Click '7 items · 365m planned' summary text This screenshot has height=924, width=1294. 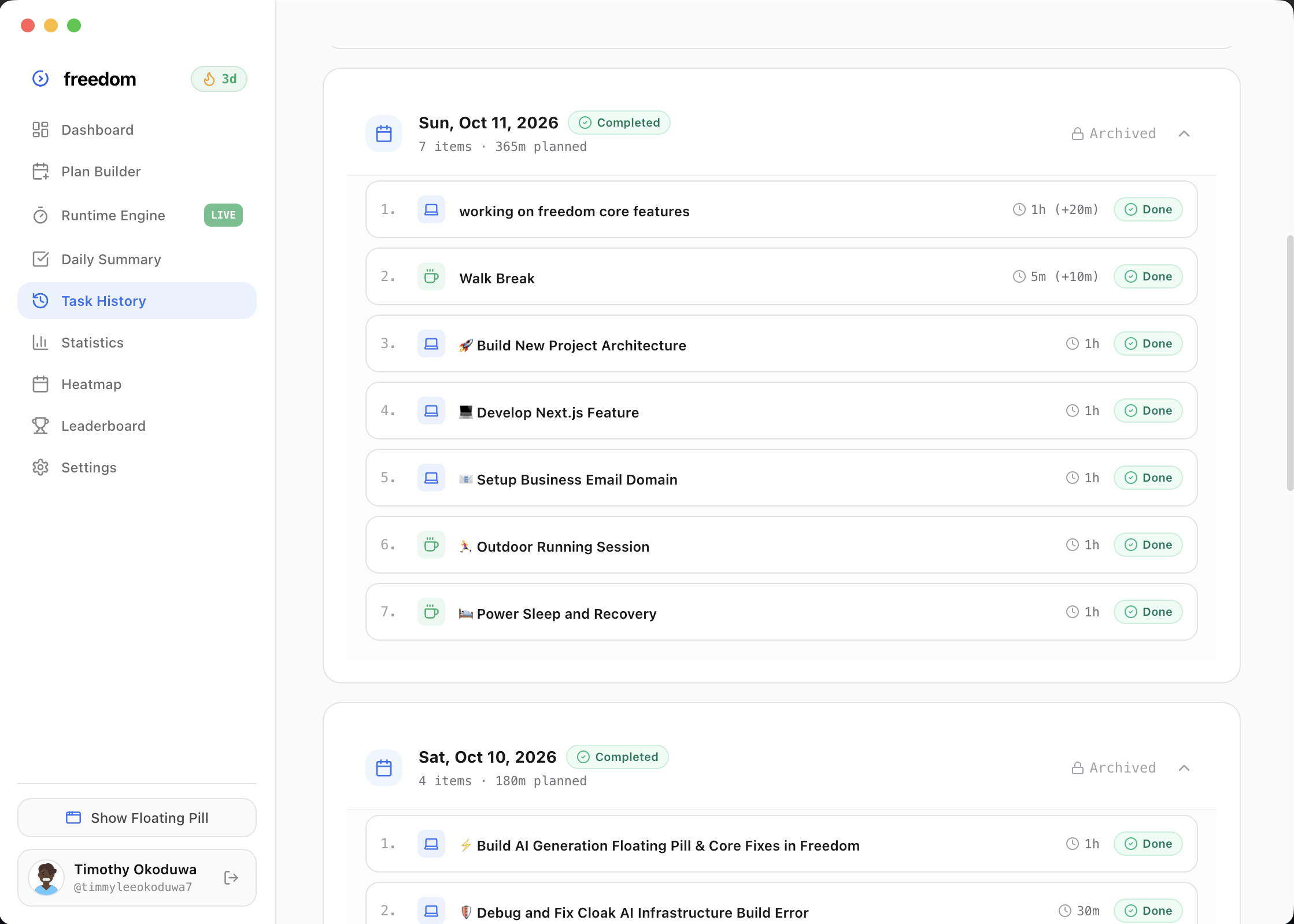502,147
